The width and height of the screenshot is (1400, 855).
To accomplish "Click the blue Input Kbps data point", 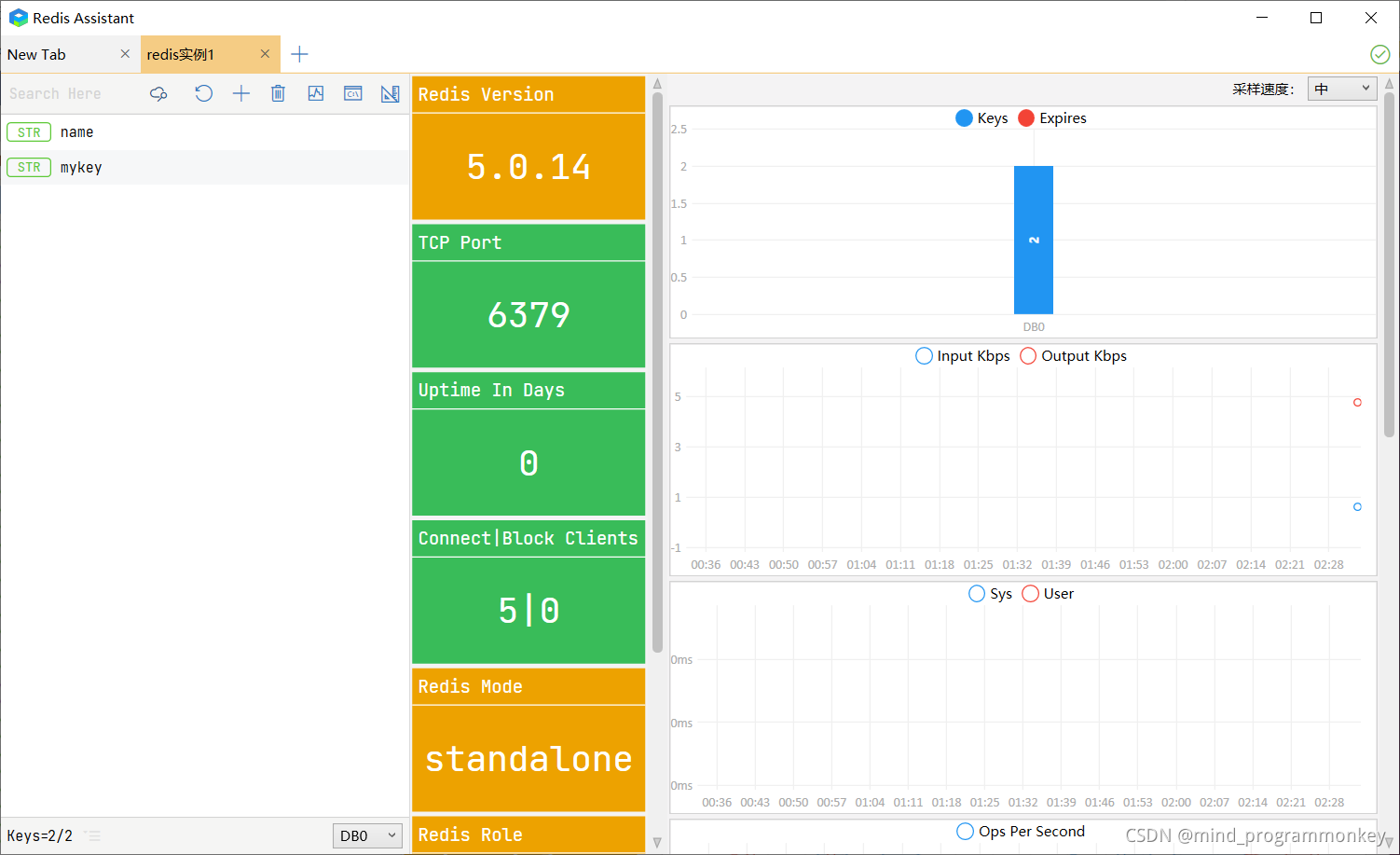I will click(1357, 507).
